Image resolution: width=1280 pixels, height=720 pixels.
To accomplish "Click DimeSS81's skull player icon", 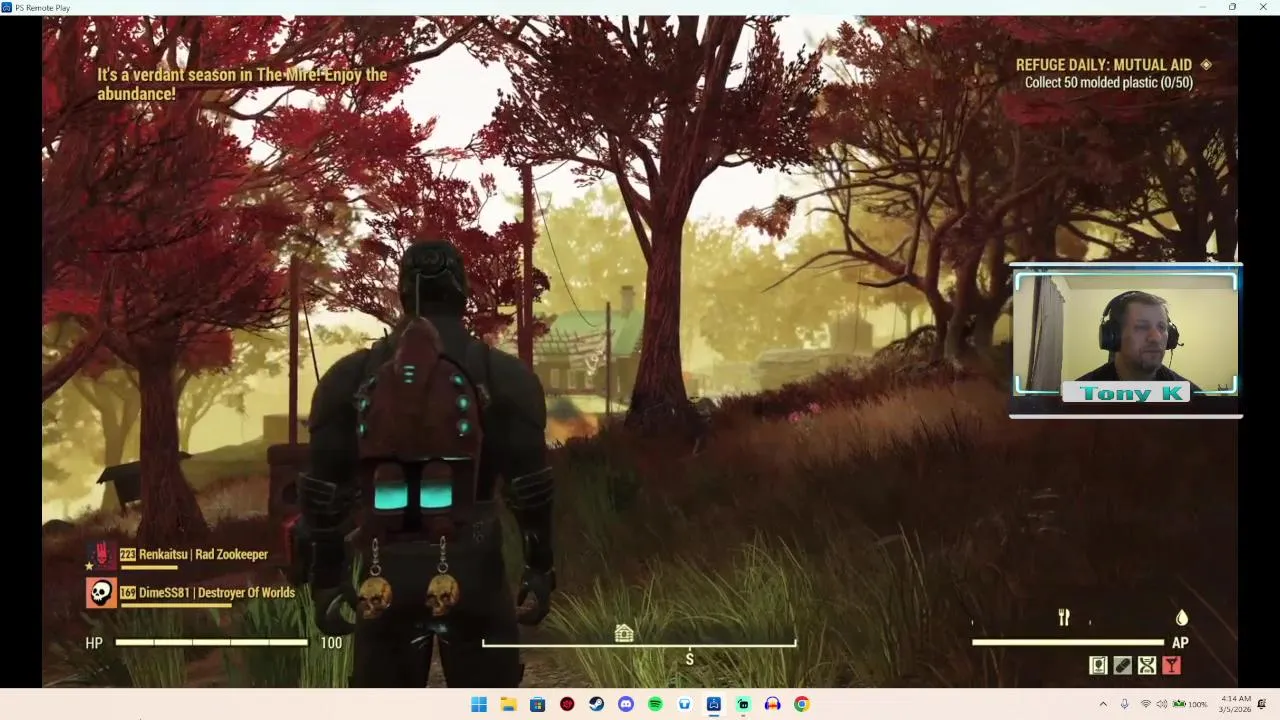I will (x=101, y=593).
